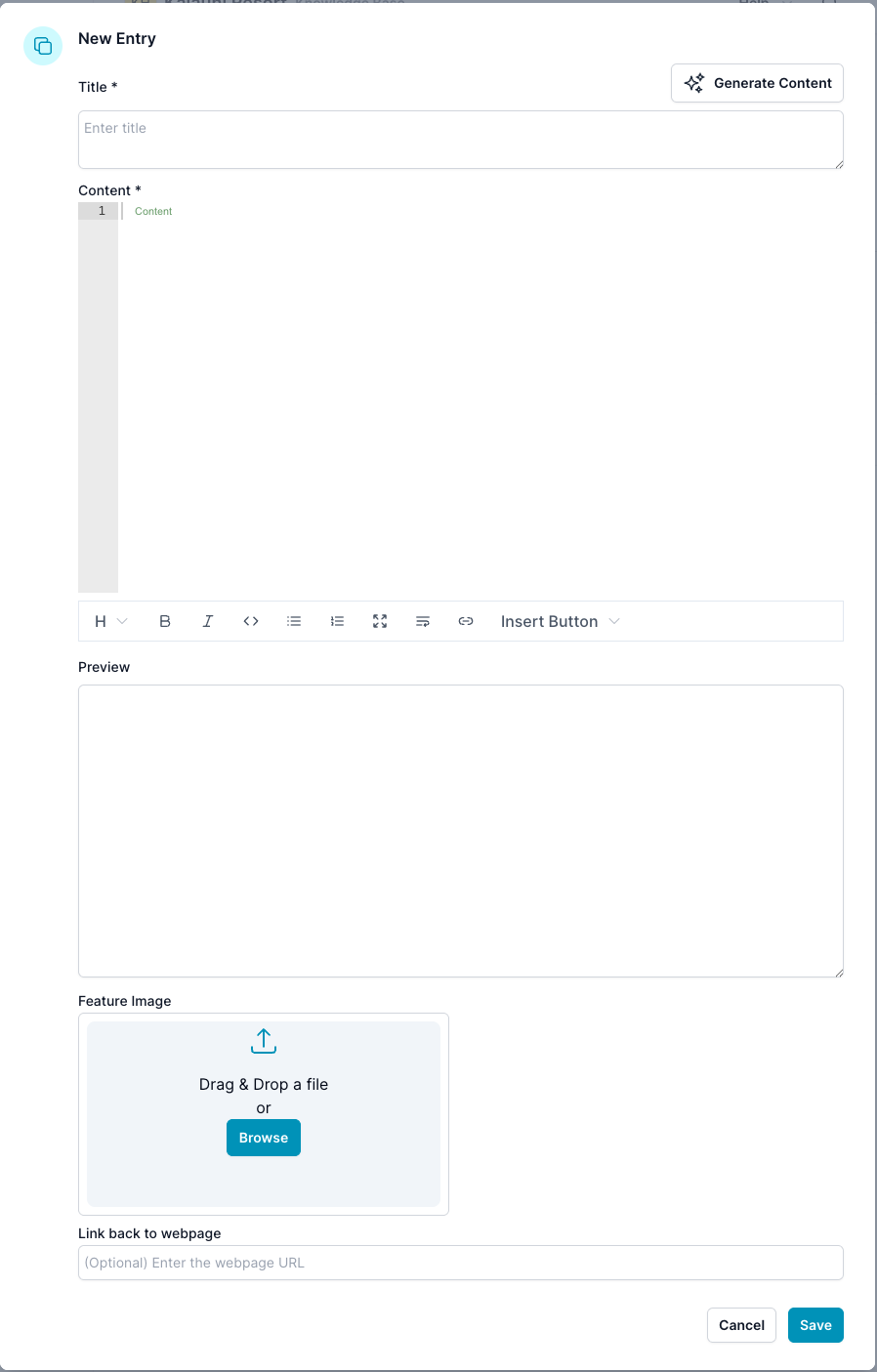Viewport: 877px width, 1372px height.
Task: Click the Preview pane resize handle
Action: [x=838, y=972]
